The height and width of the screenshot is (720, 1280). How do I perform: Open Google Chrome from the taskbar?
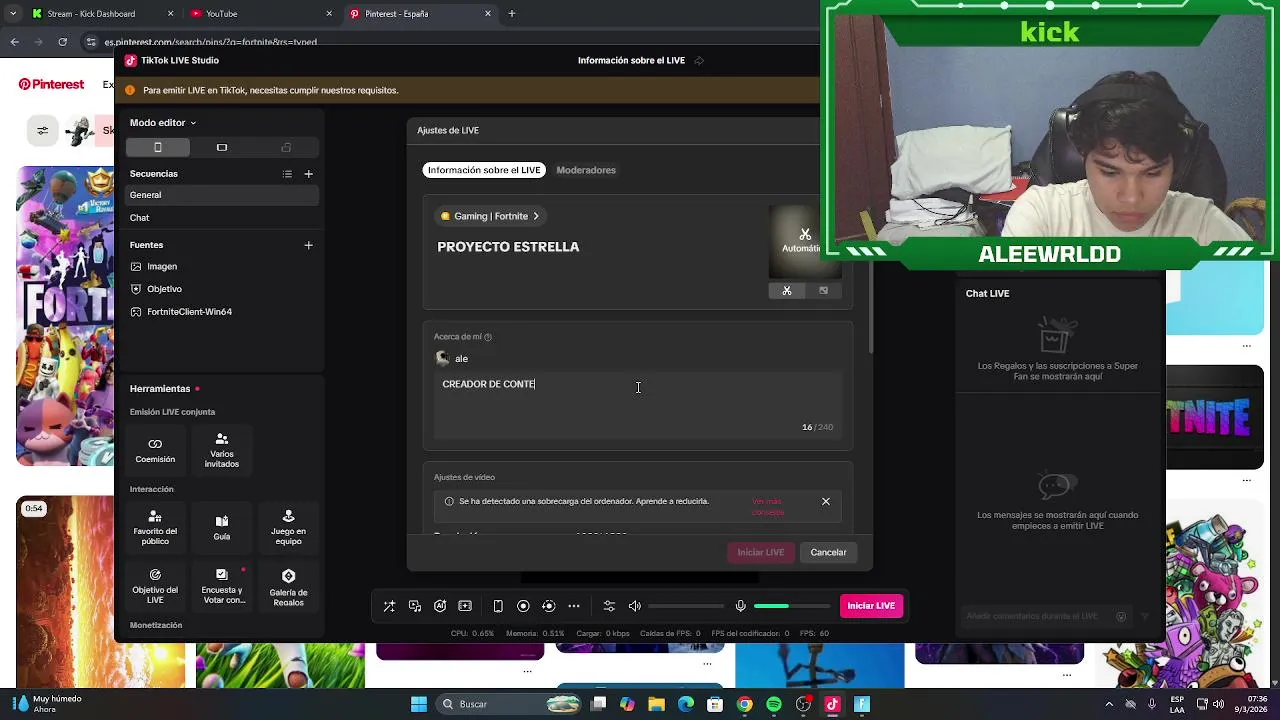(x=744, y=704)
